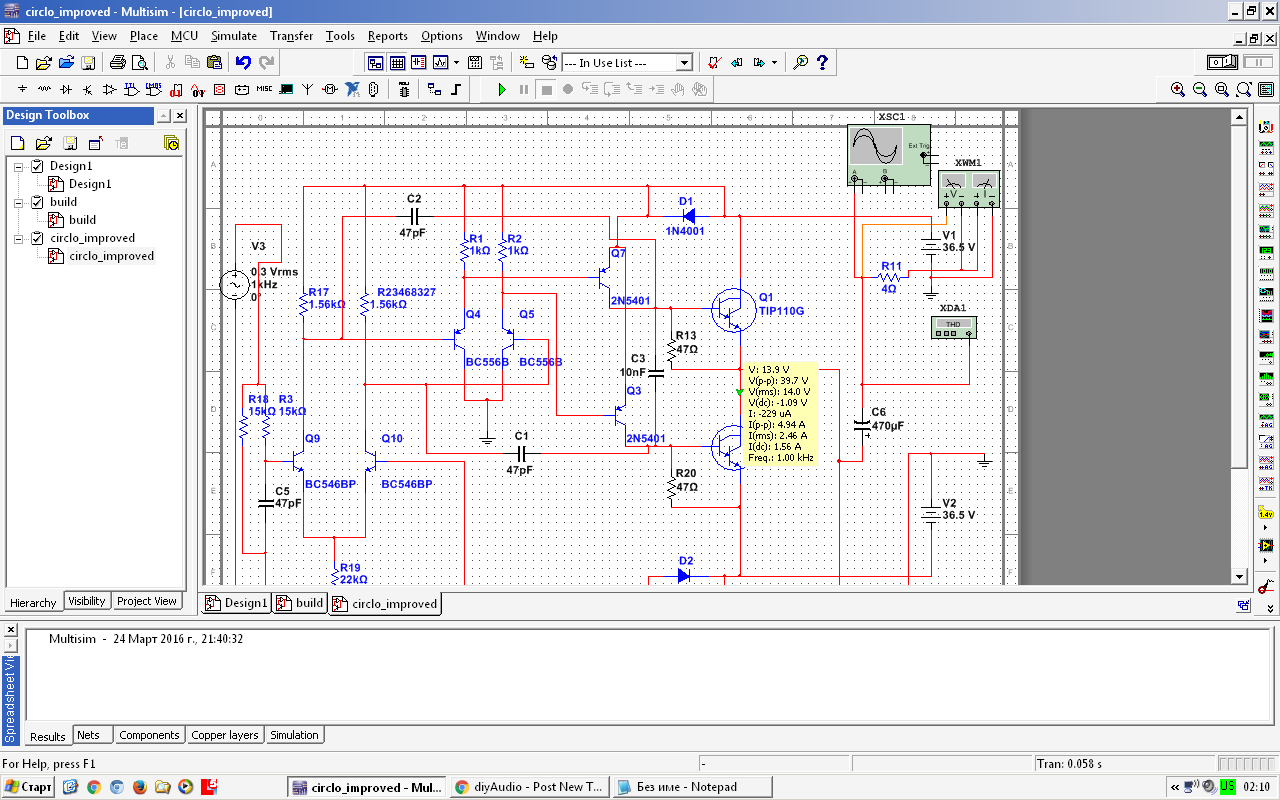Toggle the Spreadsheet view toolbar icon
Image resolution: width=1280 pixels, height=800 pixels.
pos(397,63)
